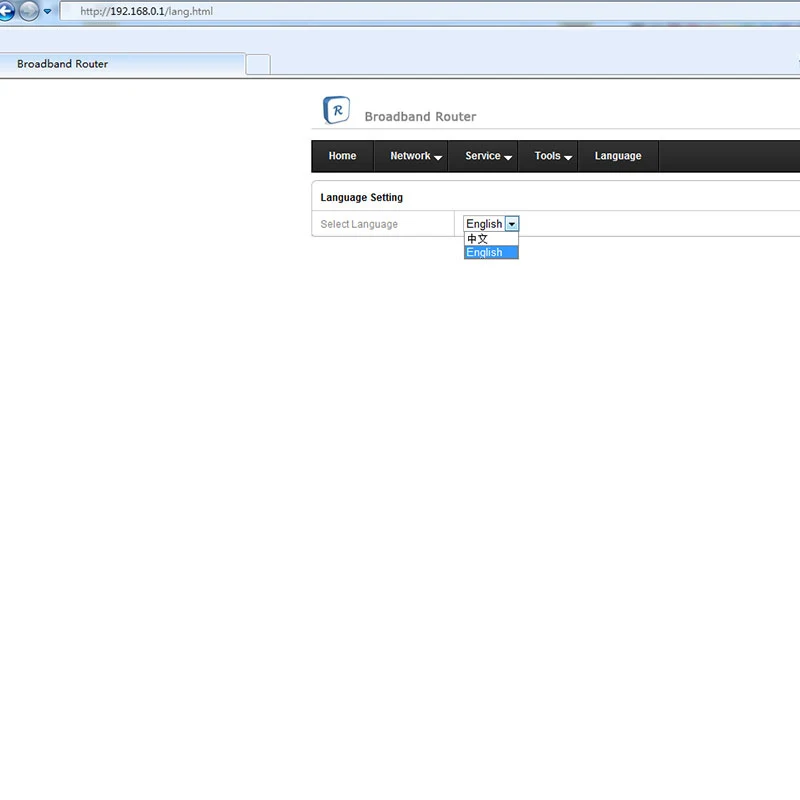Click the blue R router logo
Screen dimensions: 800x800
[x=337, y=110]
